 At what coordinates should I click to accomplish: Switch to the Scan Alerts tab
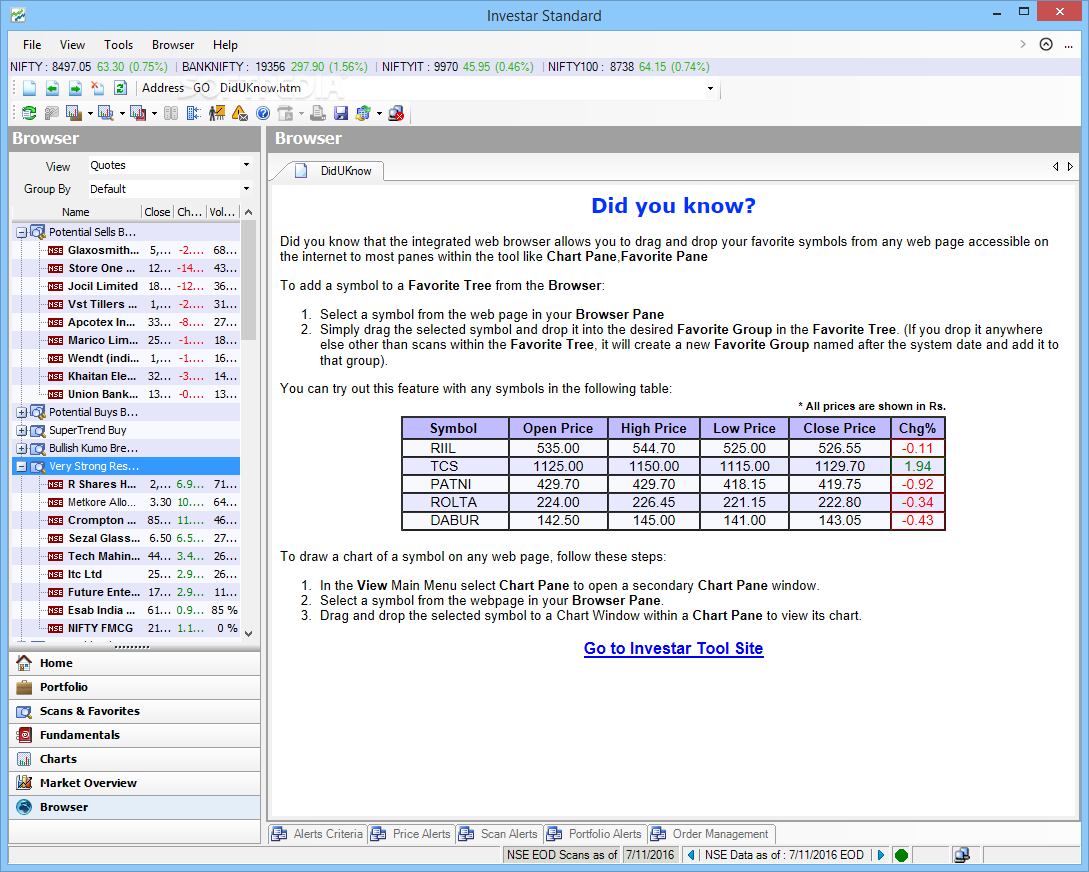499,834
